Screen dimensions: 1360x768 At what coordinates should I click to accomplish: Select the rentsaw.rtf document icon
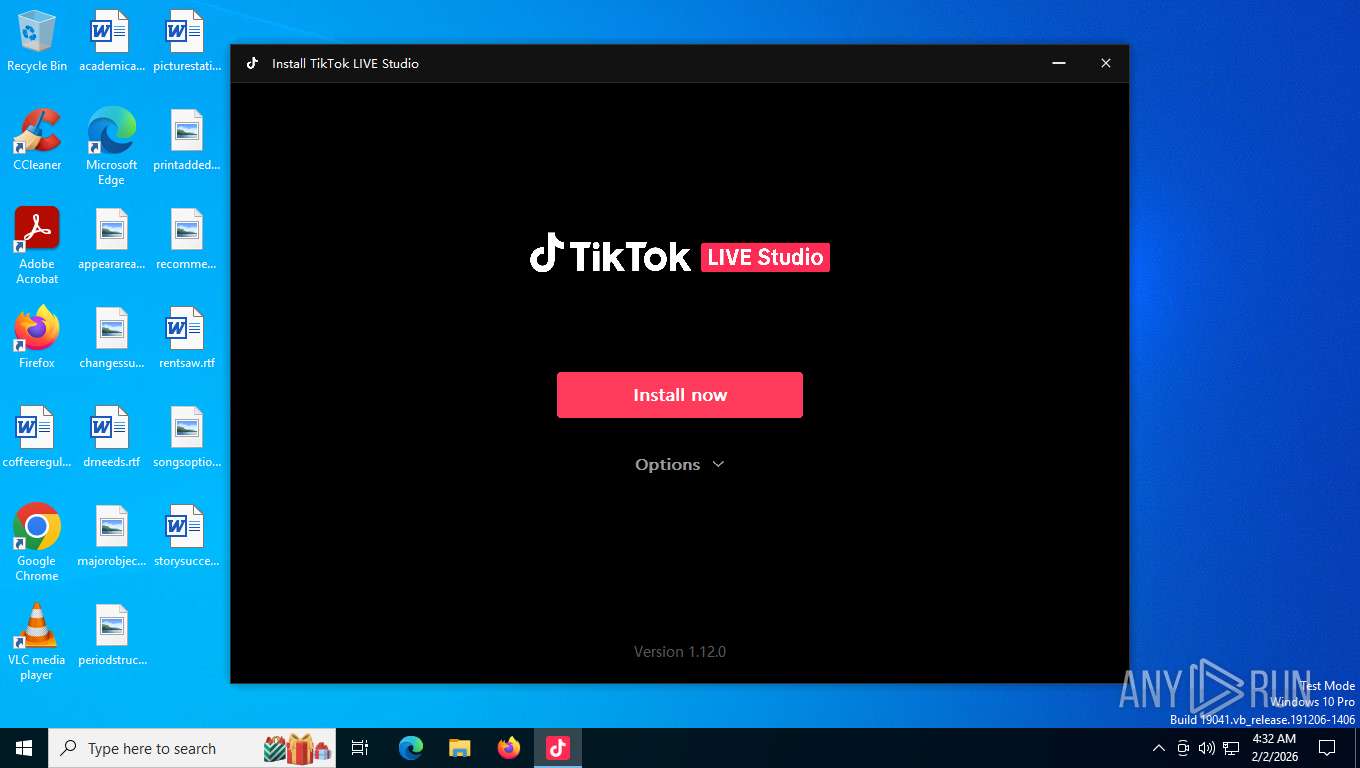click(x=186, y=338)
